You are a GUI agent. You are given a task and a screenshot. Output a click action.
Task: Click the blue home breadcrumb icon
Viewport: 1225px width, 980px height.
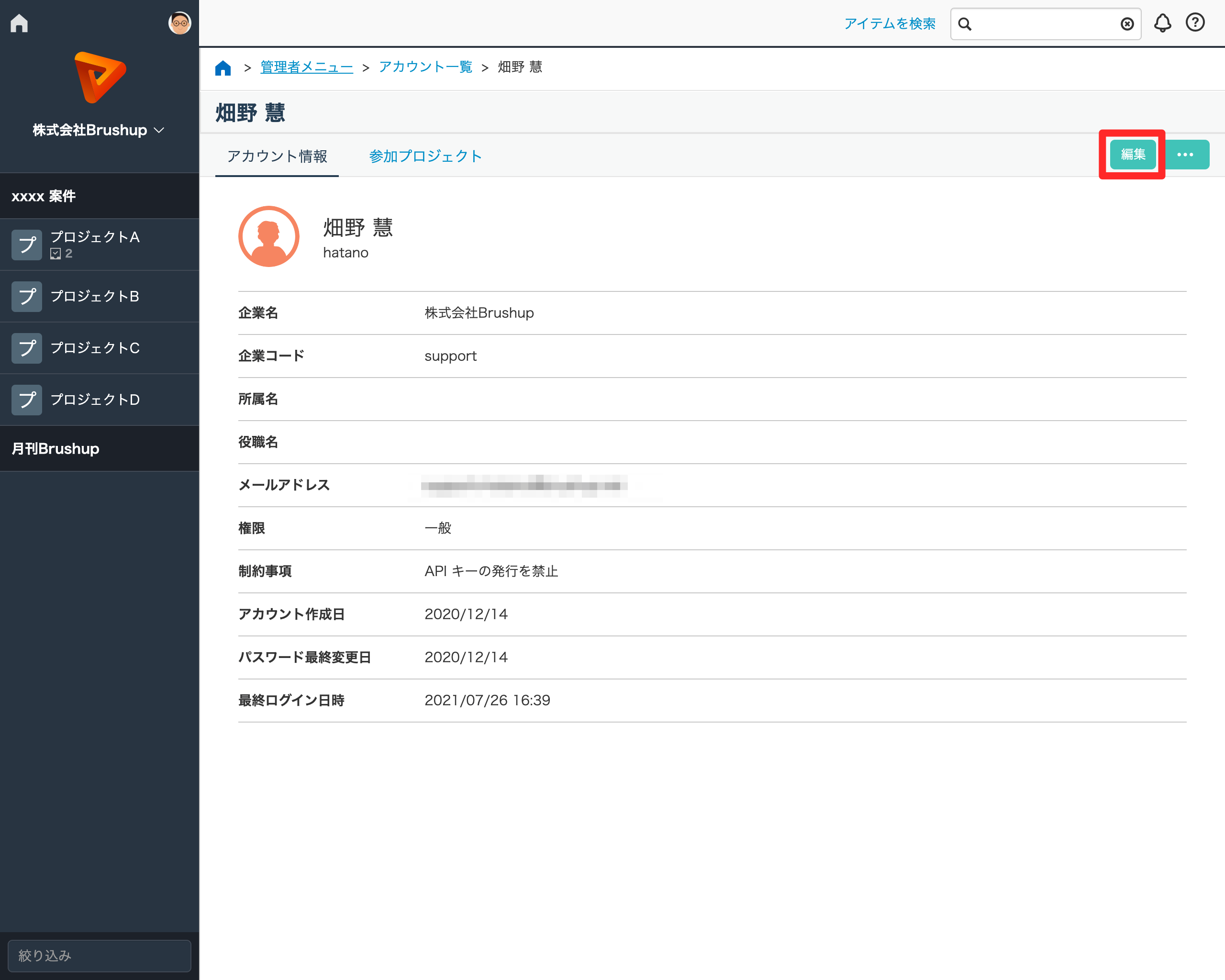pyautogui.click(x=223, y=68)
